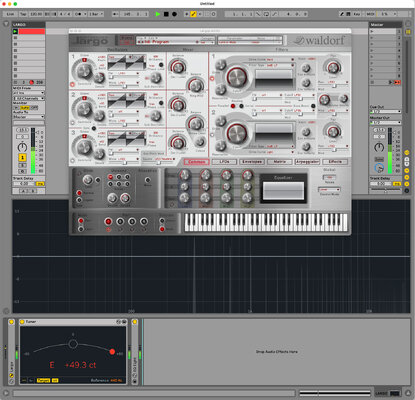
Task: Click the Tuner hot-swap preset icon
Action: 118,322
